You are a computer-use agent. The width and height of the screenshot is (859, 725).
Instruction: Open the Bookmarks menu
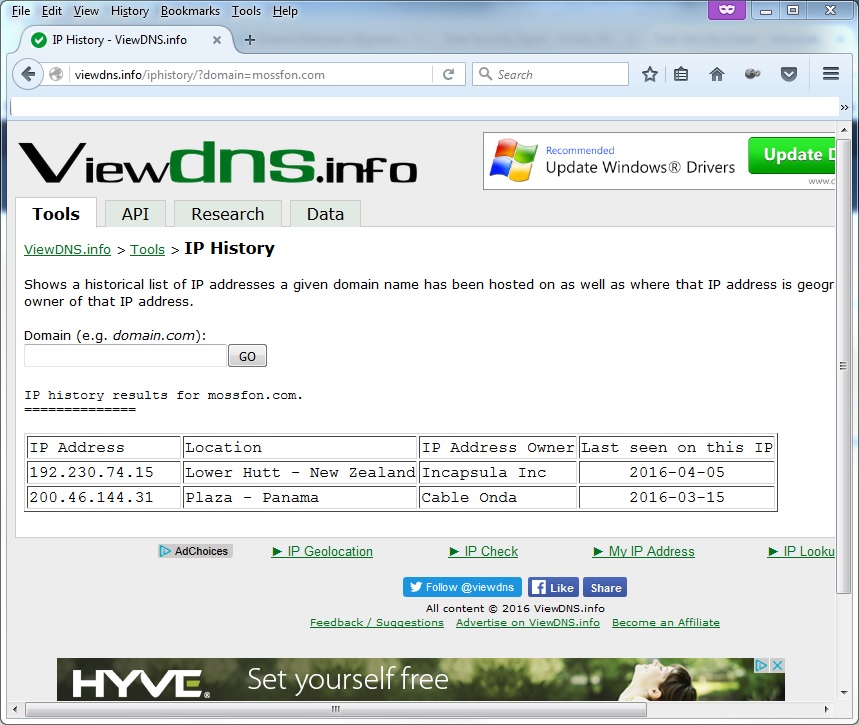pos(190,11)
